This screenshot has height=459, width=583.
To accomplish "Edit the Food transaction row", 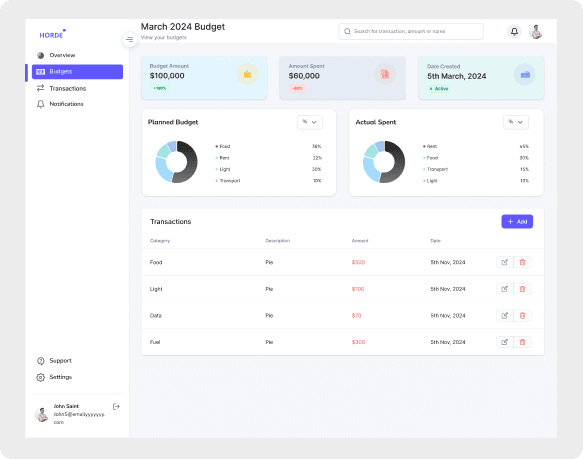I will [x=505, y=262].
